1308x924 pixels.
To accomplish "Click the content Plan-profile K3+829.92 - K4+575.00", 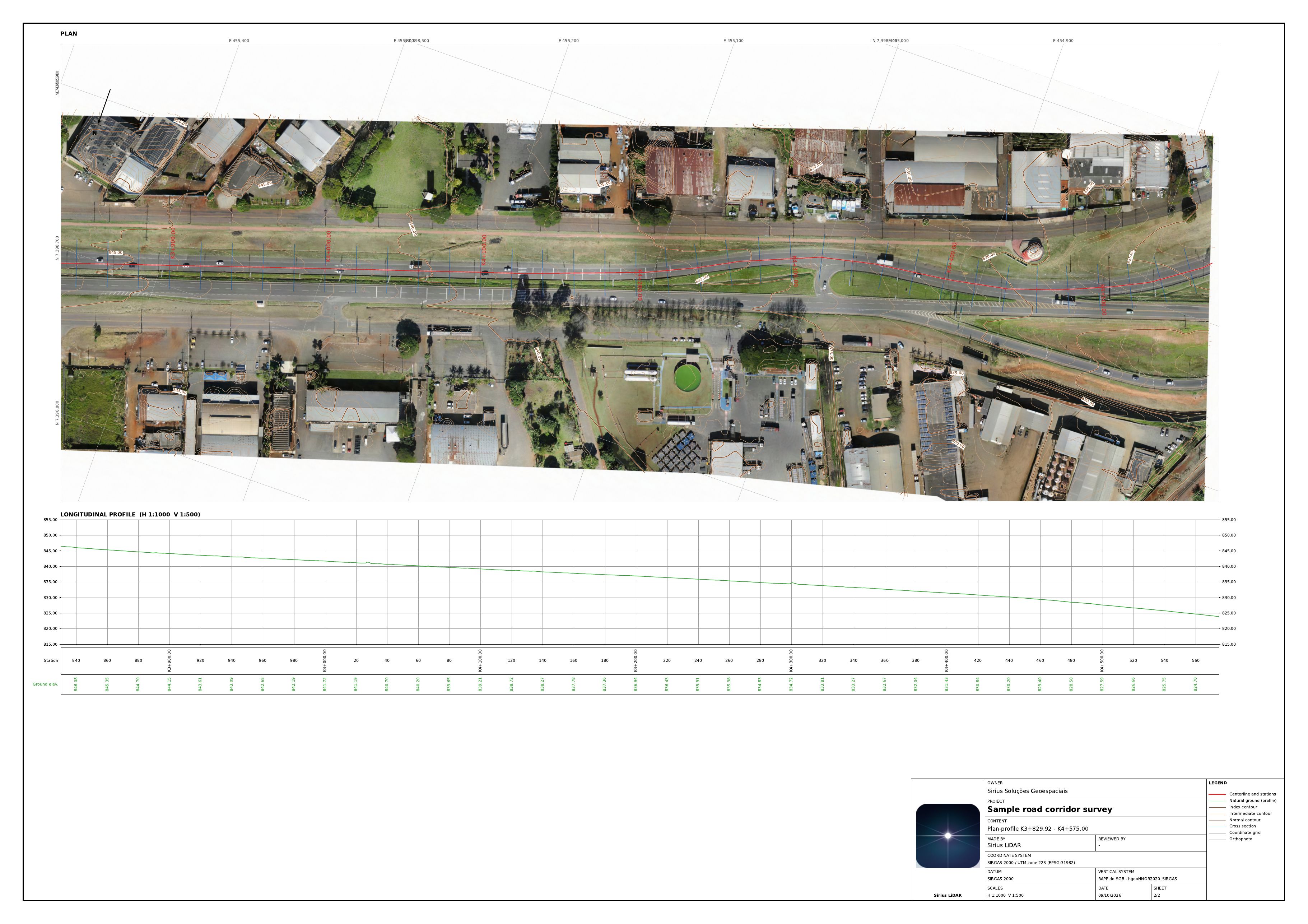I will point(1037,829).
